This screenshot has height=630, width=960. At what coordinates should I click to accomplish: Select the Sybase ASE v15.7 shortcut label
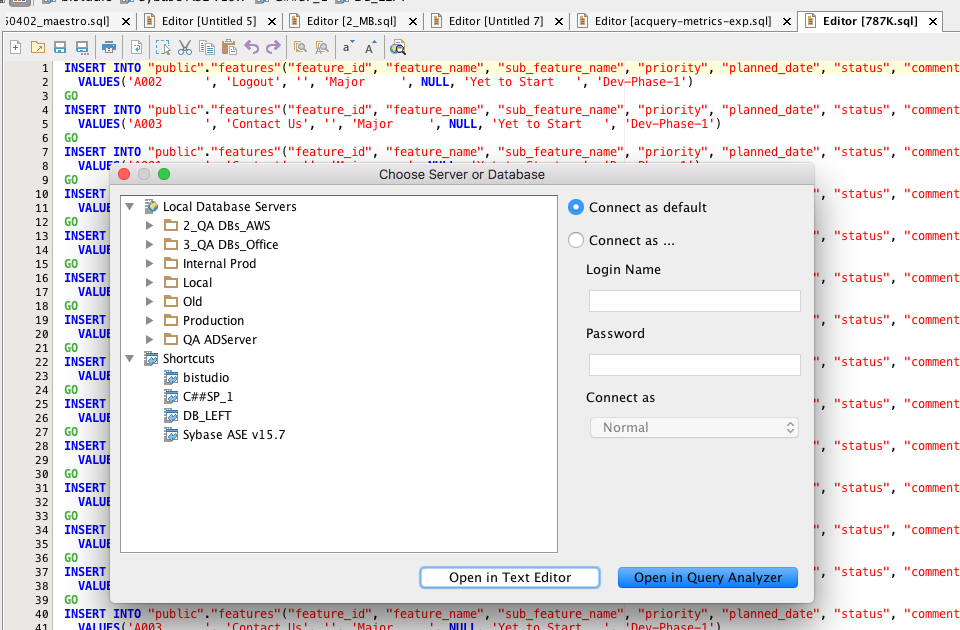(x=234, y=434)
